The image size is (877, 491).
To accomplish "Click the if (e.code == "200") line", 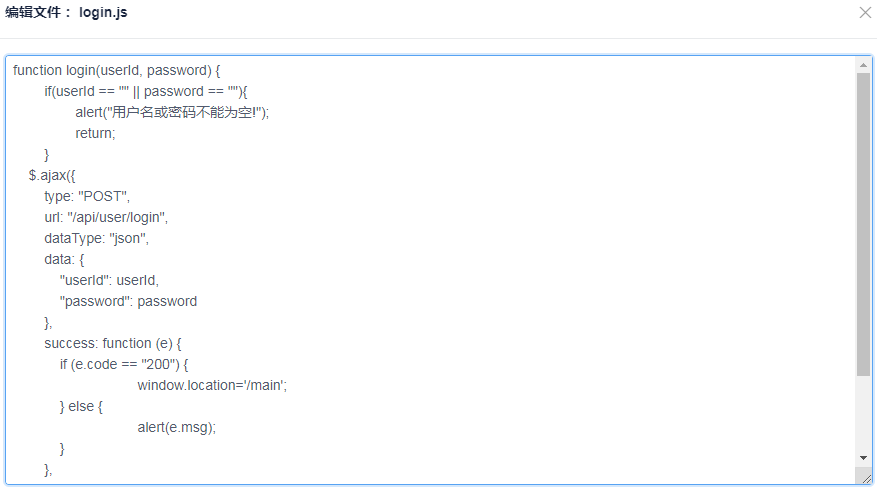I will point(124,365).
